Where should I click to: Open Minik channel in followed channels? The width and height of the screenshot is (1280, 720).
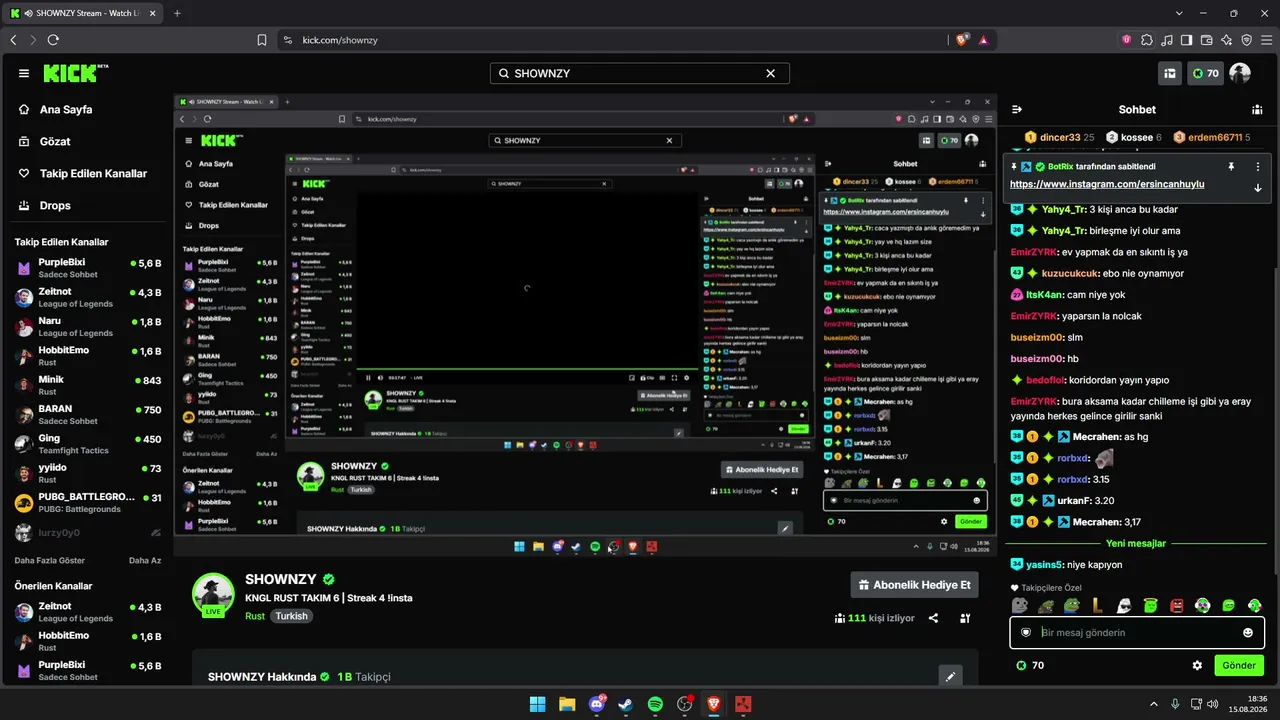[87, 385]
